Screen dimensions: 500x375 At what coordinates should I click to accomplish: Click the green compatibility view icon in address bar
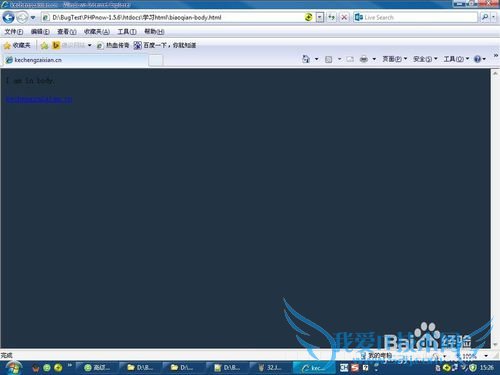pos(309,17)
